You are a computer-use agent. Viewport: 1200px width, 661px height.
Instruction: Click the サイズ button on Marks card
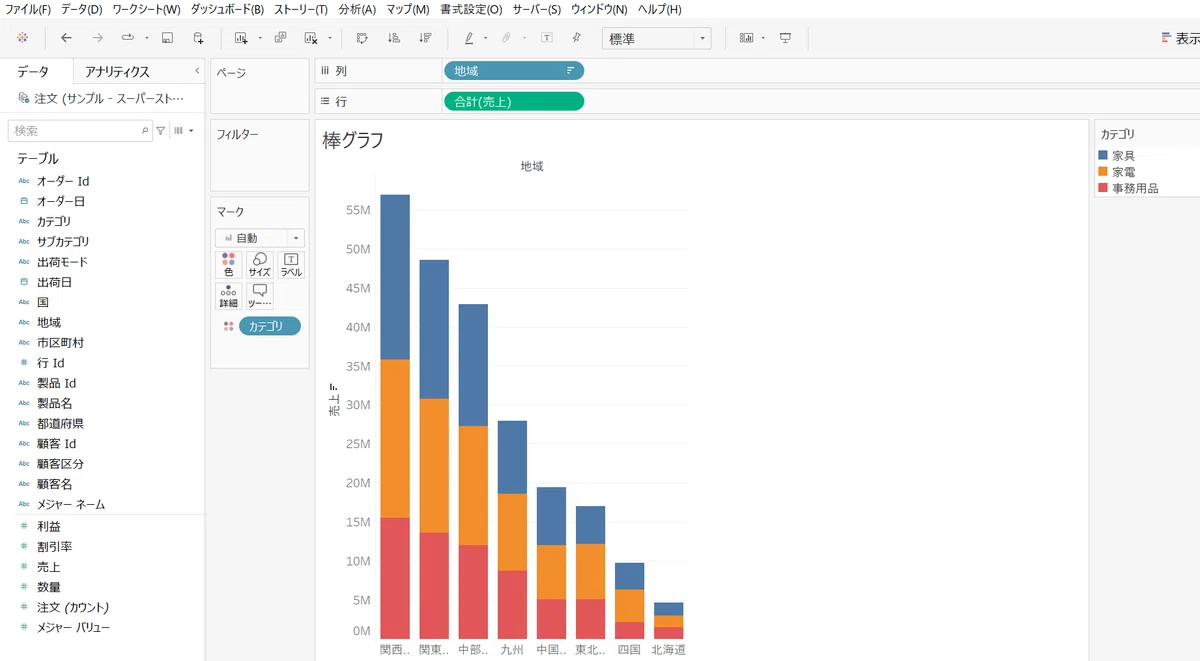(260, 265)
